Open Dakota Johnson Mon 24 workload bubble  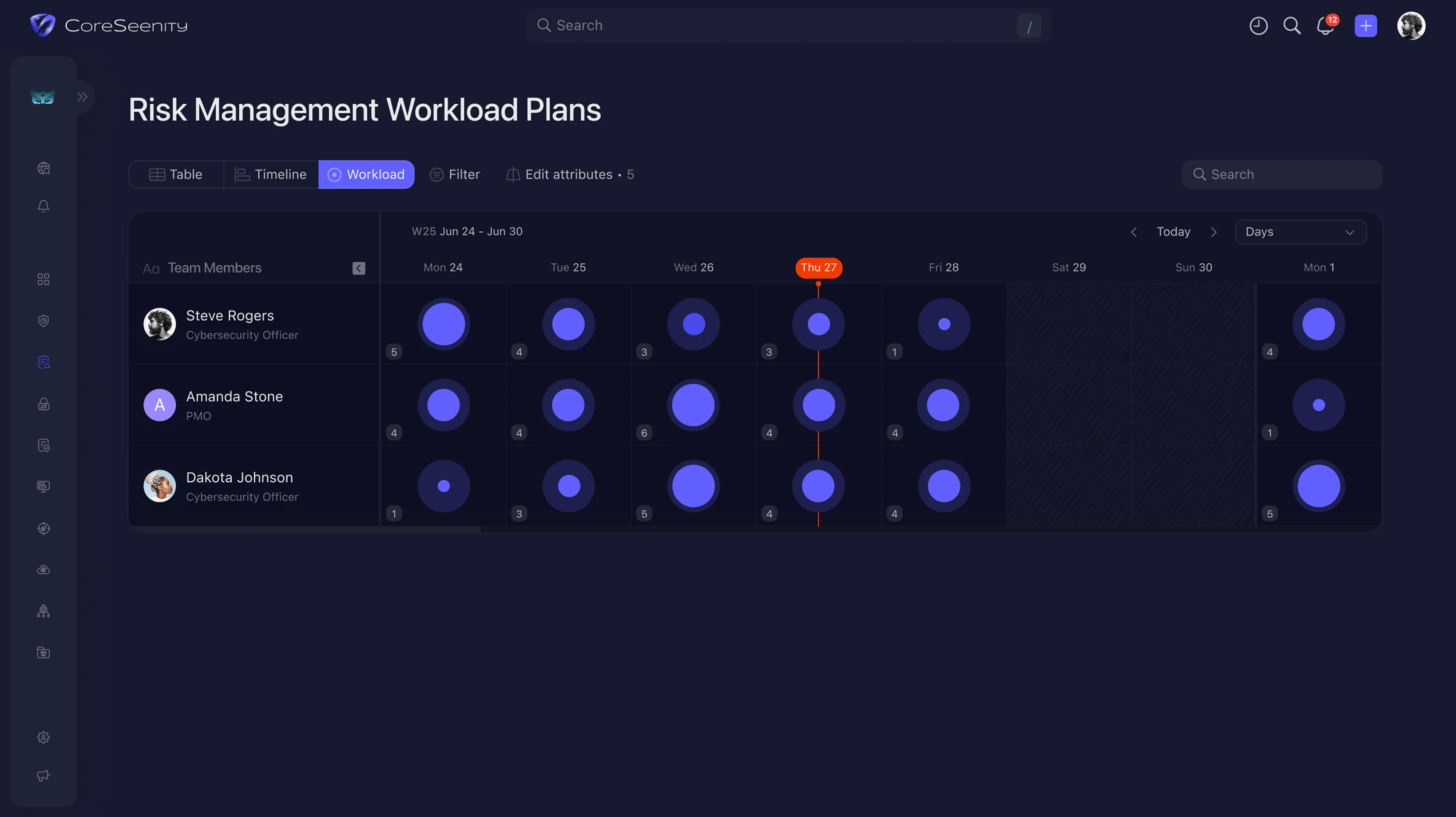tap(444, 486)
